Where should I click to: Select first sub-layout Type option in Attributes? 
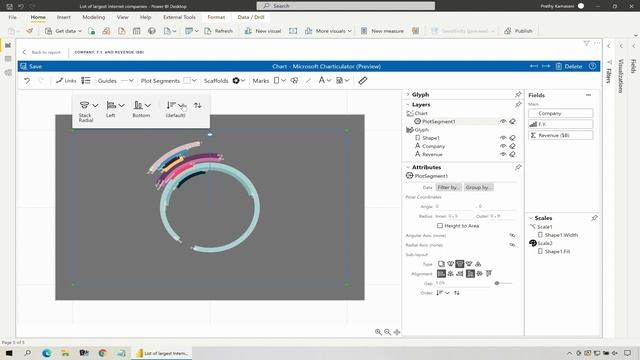[x=441, y=264]
